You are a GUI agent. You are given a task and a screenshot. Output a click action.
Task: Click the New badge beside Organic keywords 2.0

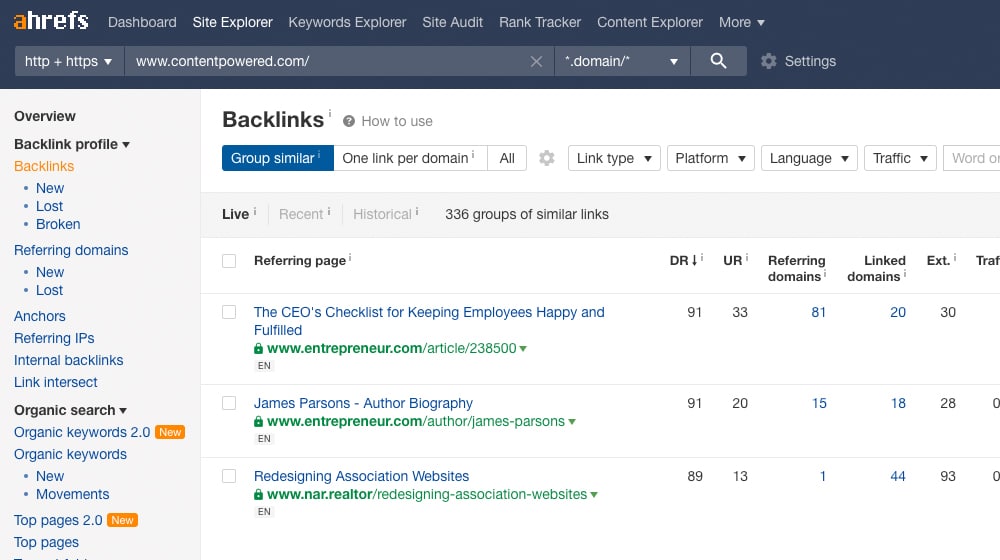click(x=170, y=432)
